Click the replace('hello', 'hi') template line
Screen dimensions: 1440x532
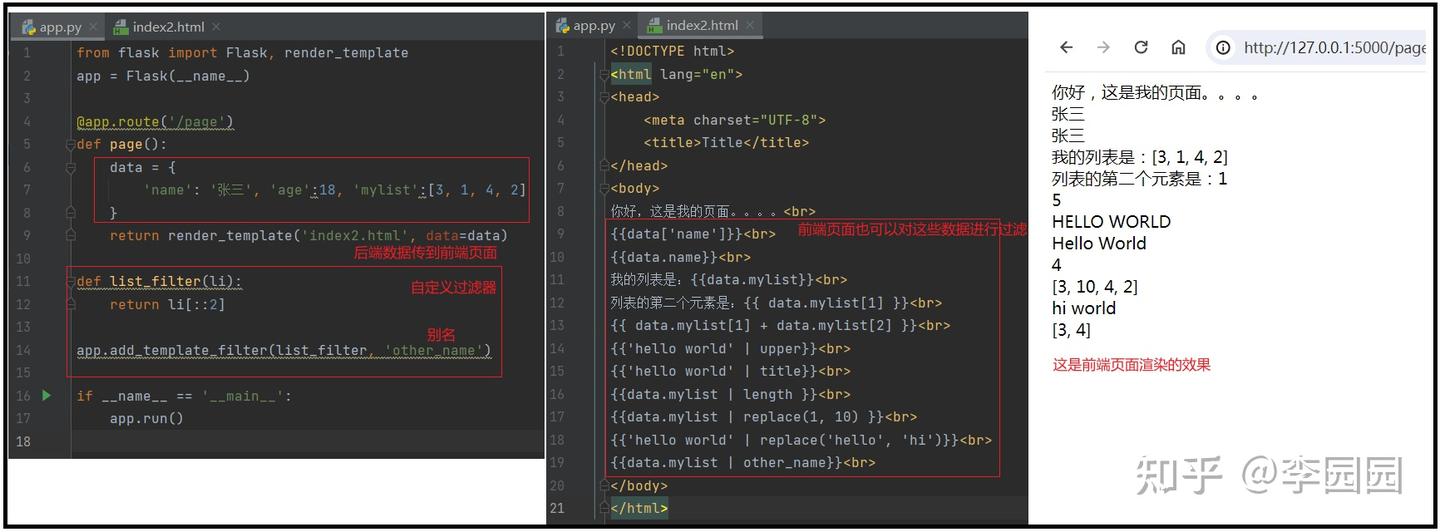pyautogui.click(x=801, y=440)
